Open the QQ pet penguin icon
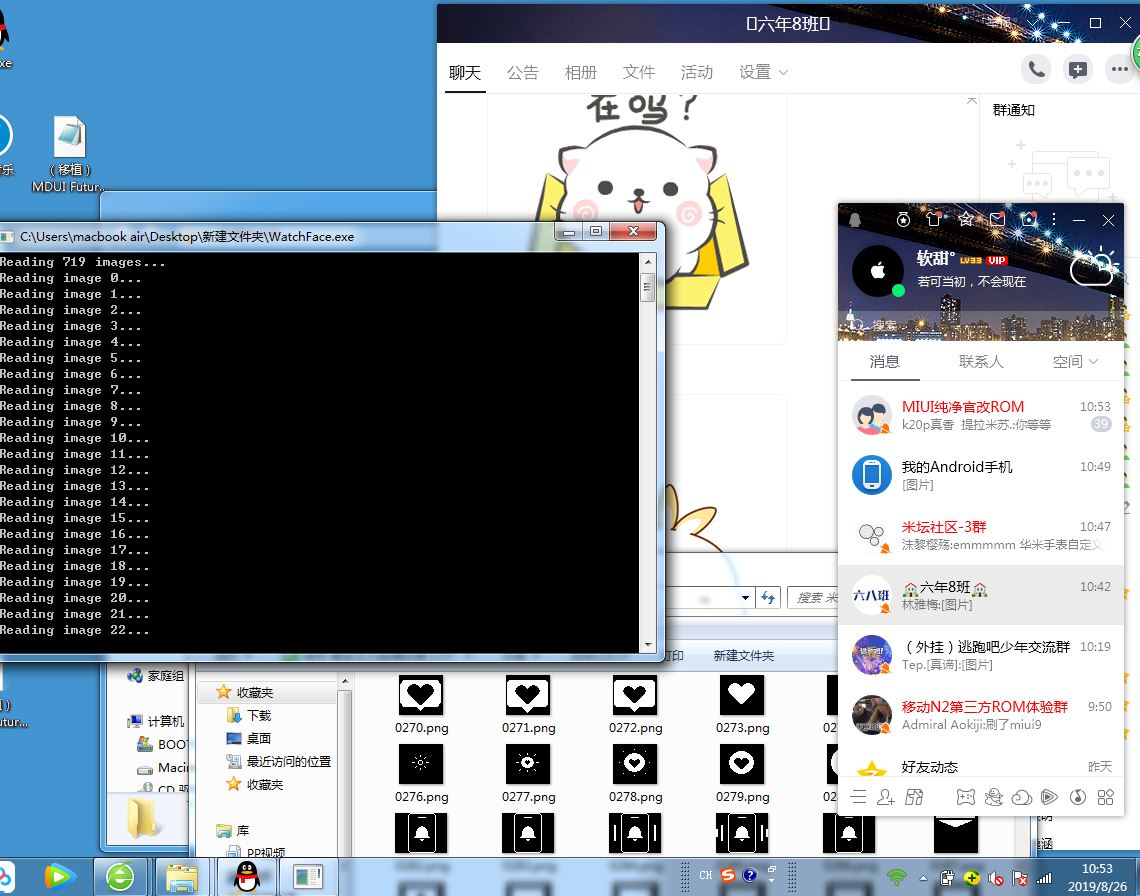Viewport: 1140px width, 896px height. coord(993,797)
